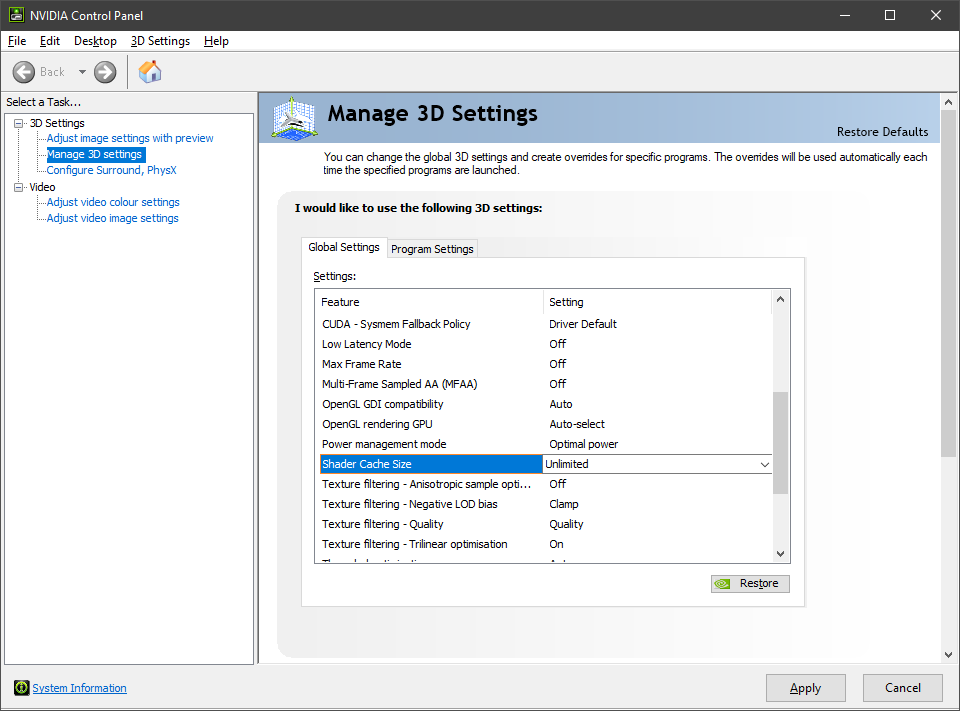Click the Driver Default setting value
Viewport: 960px width, 711px height.
[583, 324]
